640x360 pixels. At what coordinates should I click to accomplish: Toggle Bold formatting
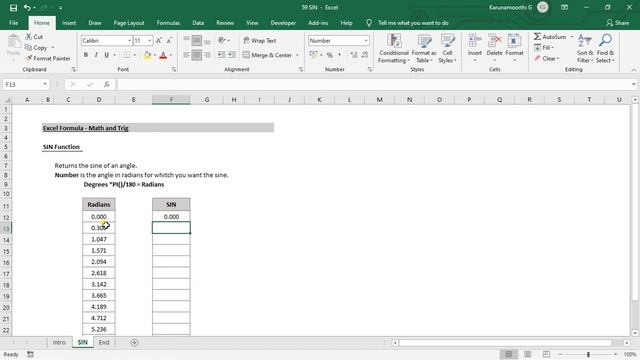86,55
